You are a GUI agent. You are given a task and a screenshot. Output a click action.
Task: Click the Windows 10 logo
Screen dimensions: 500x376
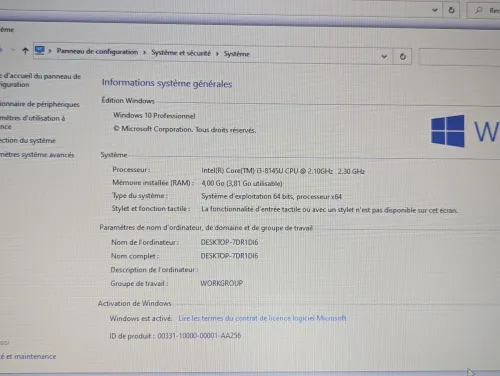click(x=465, y=131)
